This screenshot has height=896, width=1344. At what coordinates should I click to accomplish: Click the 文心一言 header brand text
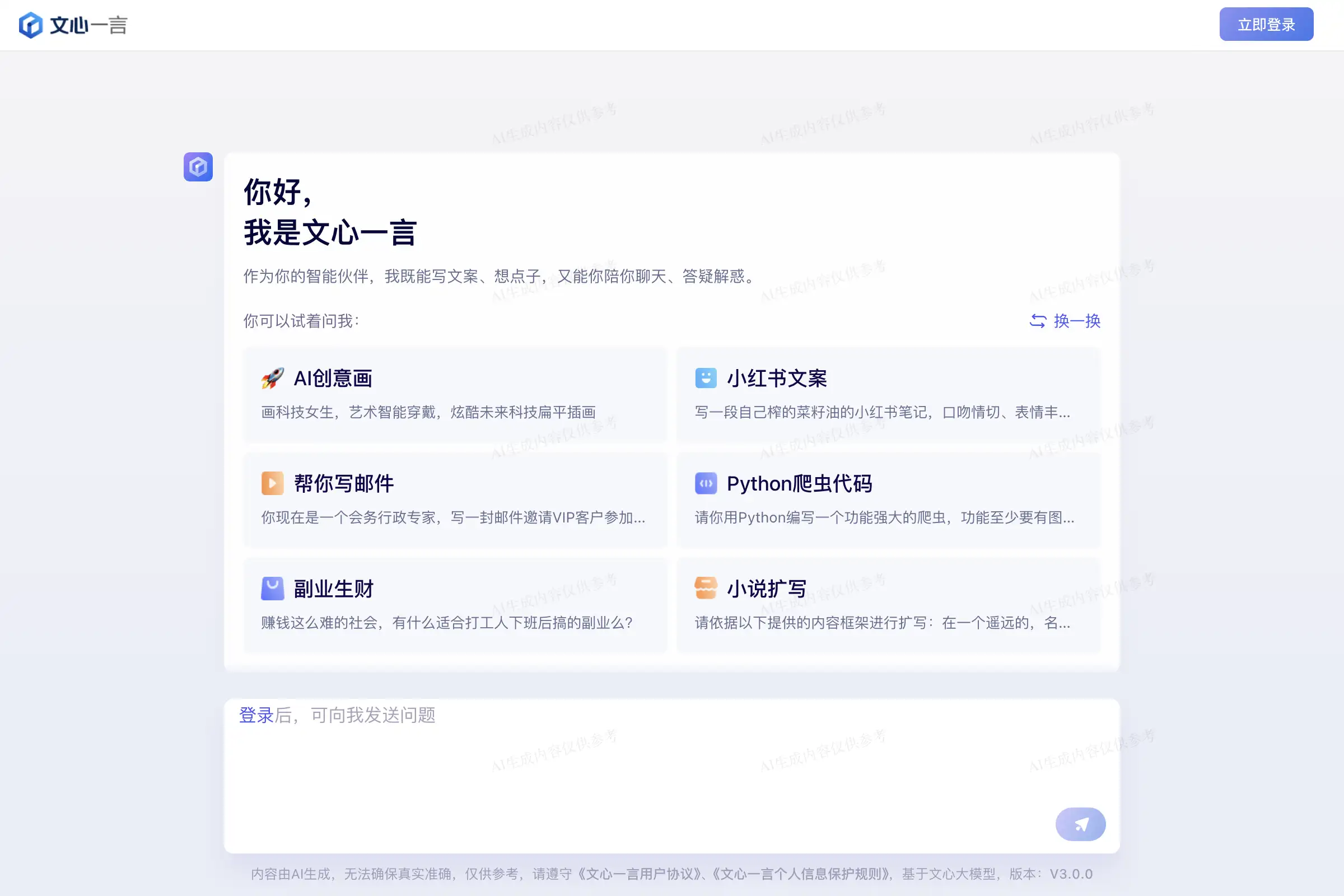88,25
